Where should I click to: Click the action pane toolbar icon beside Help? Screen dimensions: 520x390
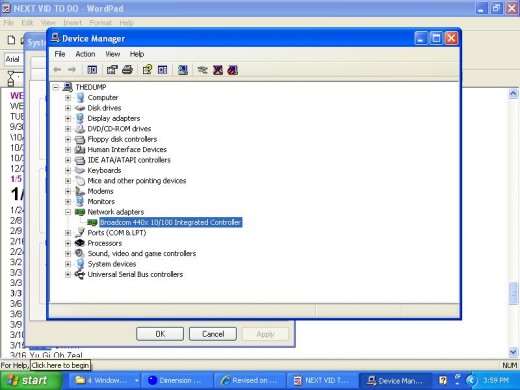162,70
